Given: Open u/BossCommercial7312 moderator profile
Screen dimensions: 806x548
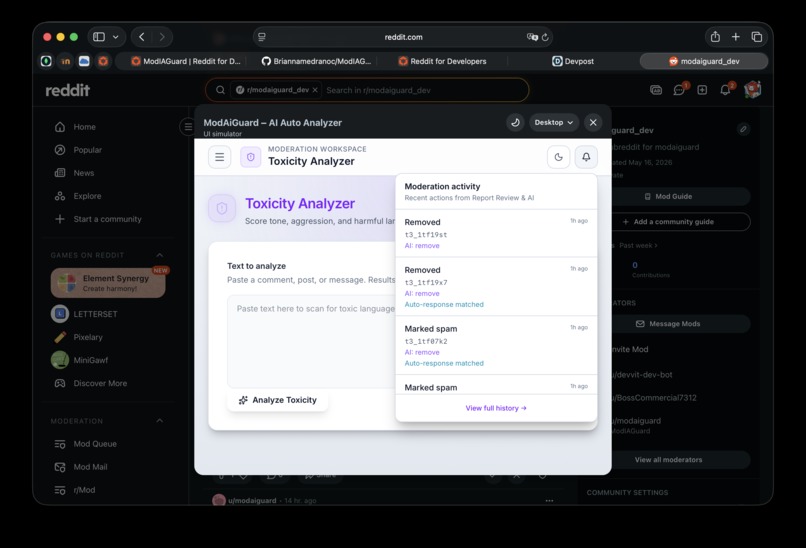Looking at the screenshot, I should [x=654, y=398].
